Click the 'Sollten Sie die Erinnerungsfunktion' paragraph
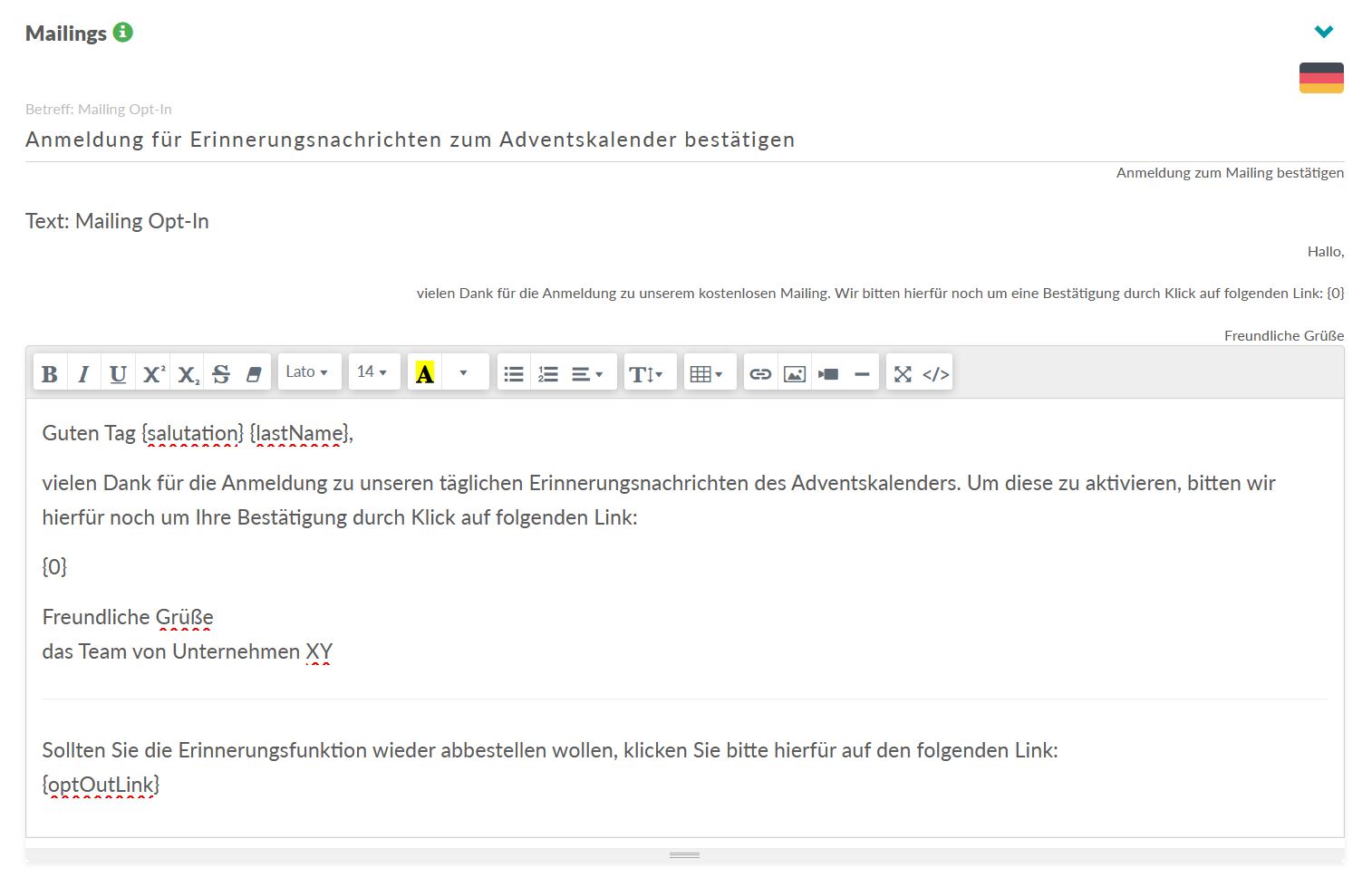The height and width of the screenshot is (887, 1372). click(x=550, y=750)
